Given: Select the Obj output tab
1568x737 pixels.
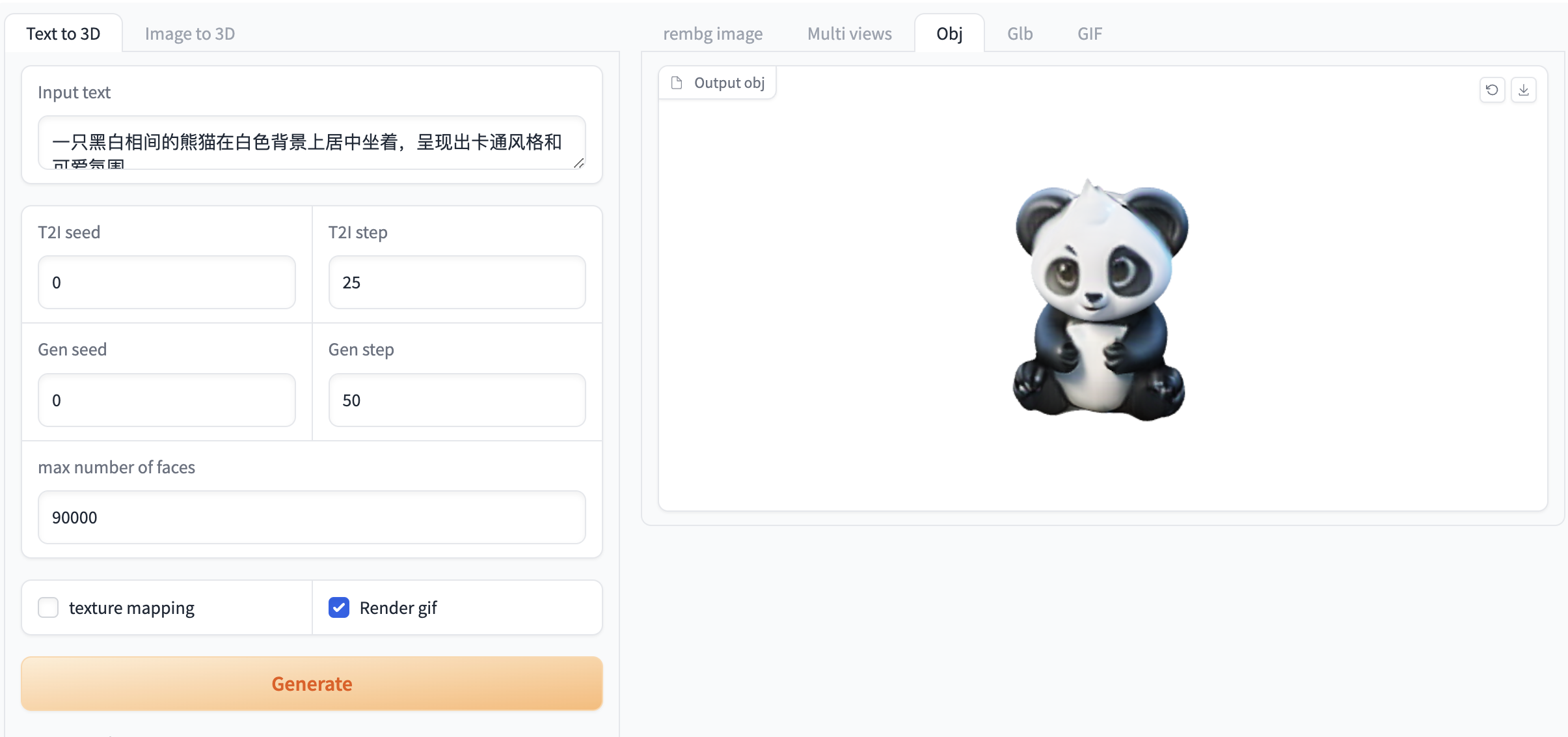Looking at the screenshot, I should pyautogui.click(x=949, y=34).
